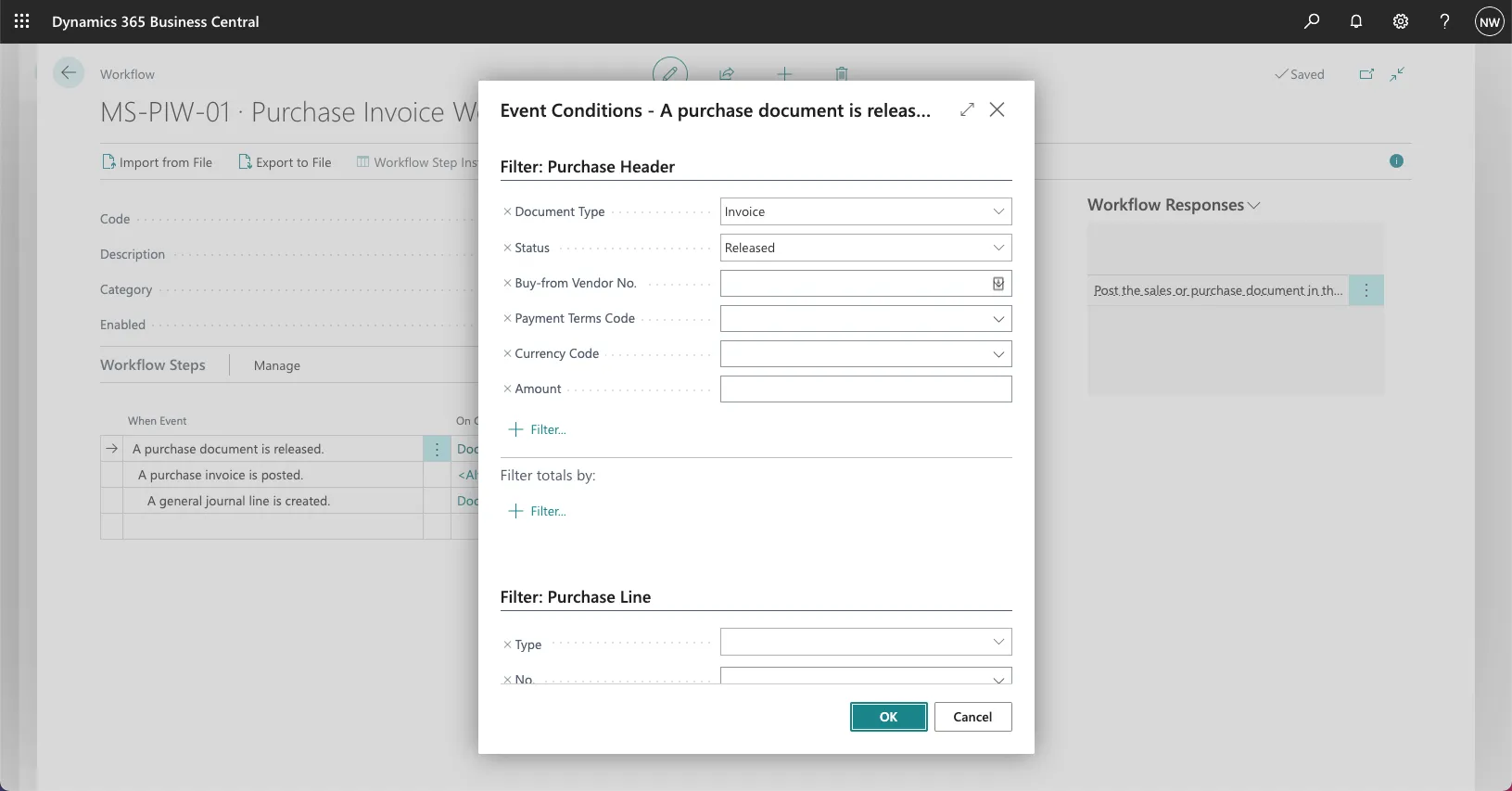Viewport: 1512px width, 791px height.
Task: Select 'A general journal line is created.' row
Action: pos(238,501)
